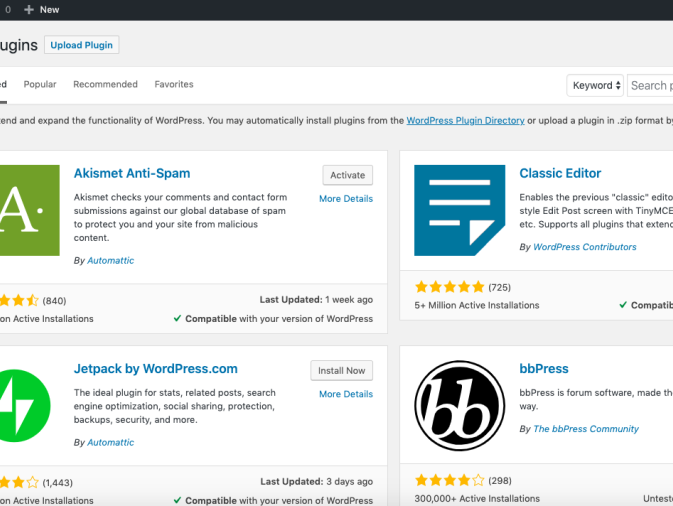Open the Akismet Anti-Spam green logo thumbnail
The image size is (673, 506).
tap(30, 210)
